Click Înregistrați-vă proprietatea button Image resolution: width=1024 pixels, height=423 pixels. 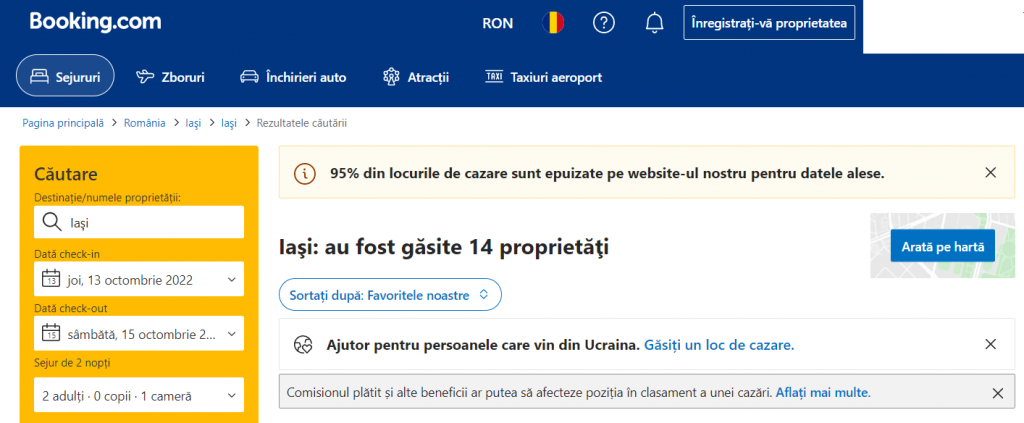(x=769, y=23)
